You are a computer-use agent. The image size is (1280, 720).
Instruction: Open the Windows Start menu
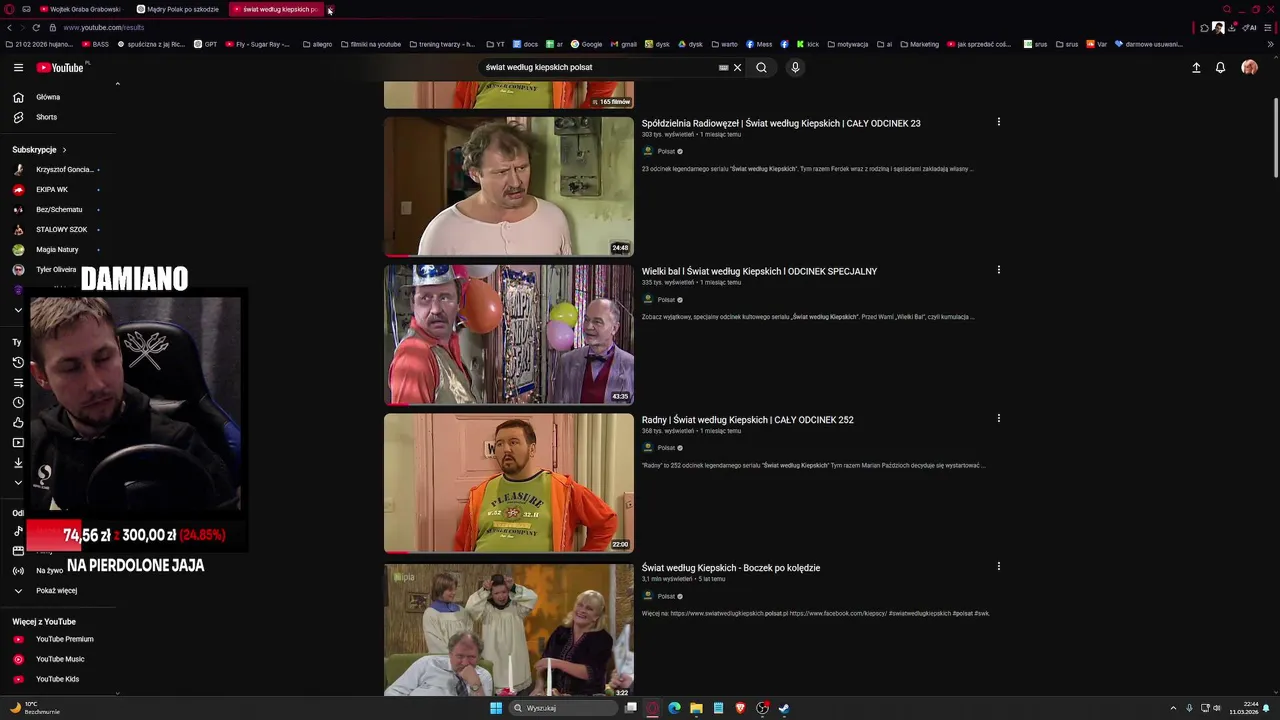click(x=495, y=708)
